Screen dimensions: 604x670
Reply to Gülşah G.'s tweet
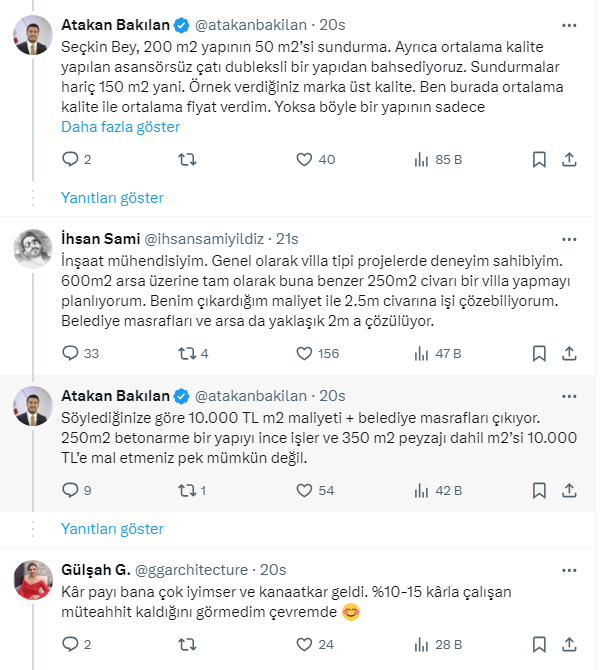click(x=70, y=643)
